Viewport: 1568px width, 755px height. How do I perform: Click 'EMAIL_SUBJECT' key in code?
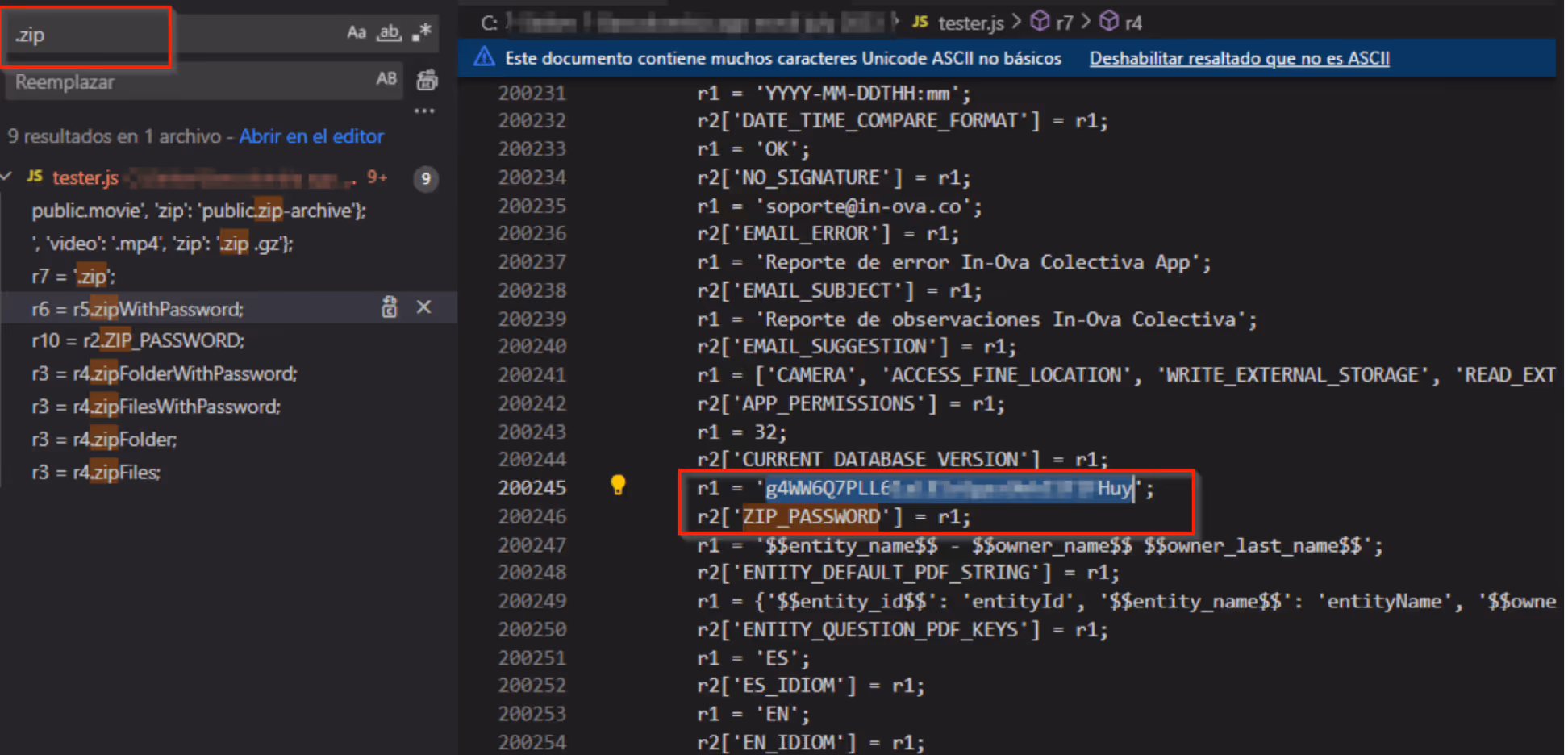click(x=816, y=290)
